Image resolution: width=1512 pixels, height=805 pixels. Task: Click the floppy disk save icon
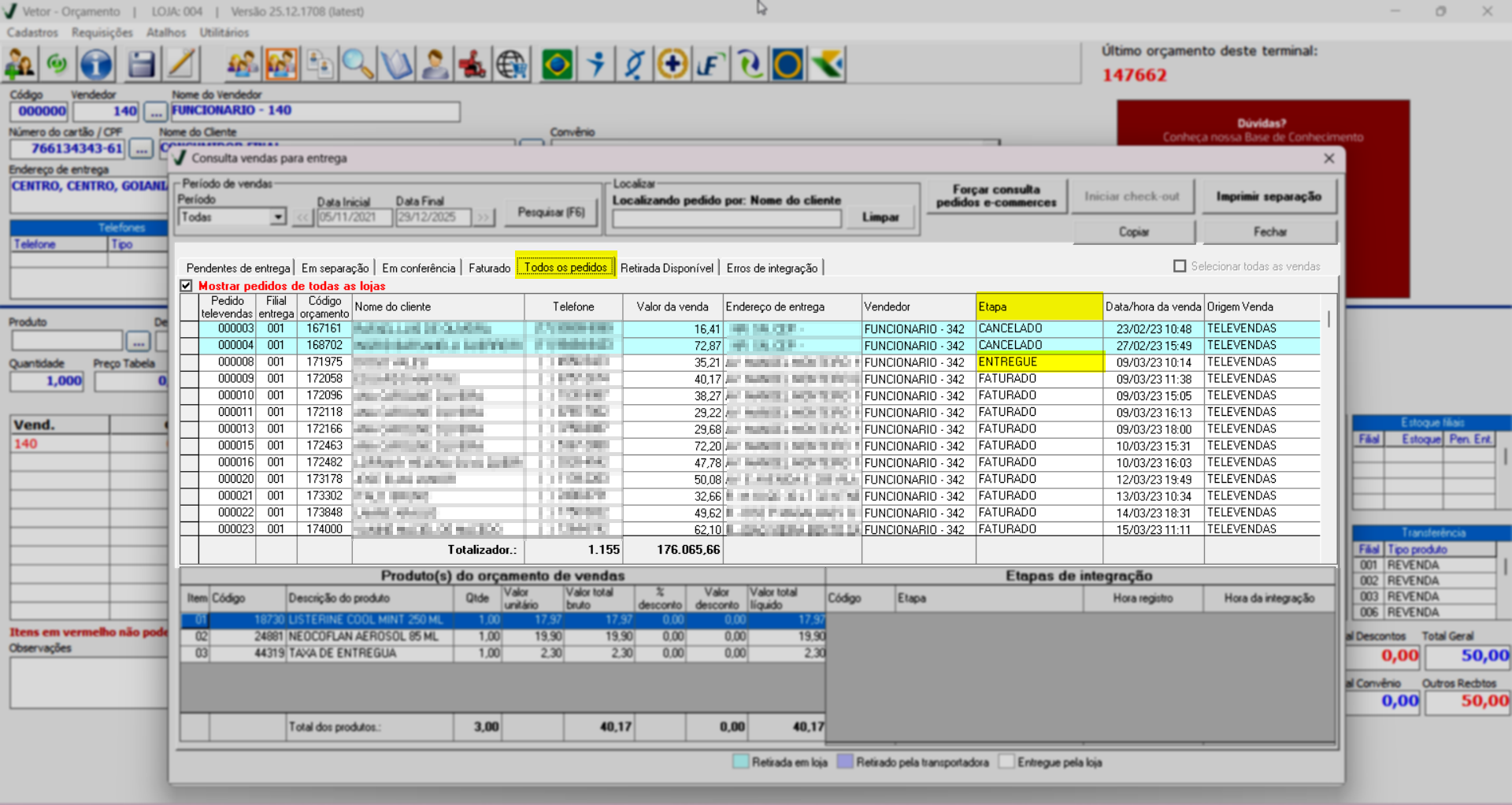141,65
